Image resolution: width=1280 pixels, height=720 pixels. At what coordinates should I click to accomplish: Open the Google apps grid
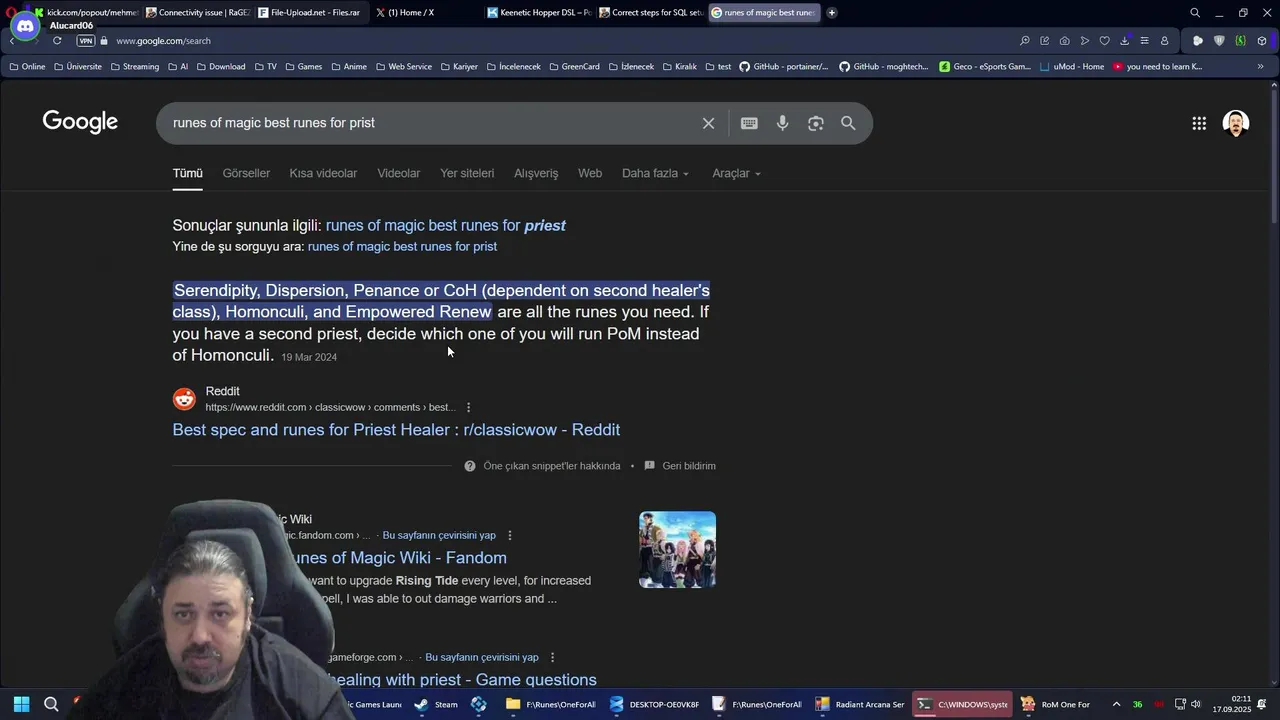[x=1199, y=123]
